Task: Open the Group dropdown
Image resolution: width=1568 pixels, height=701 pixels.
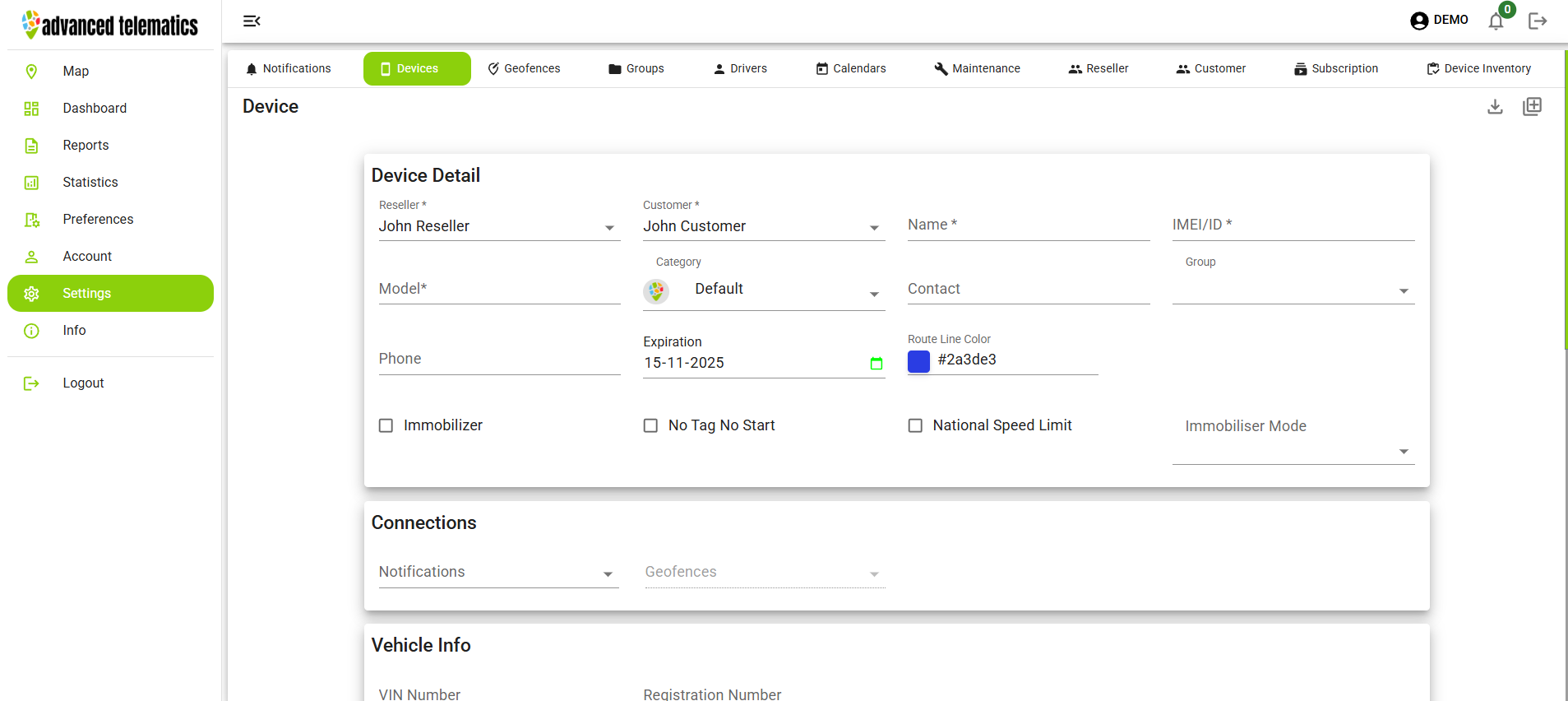Action: 1293,290
